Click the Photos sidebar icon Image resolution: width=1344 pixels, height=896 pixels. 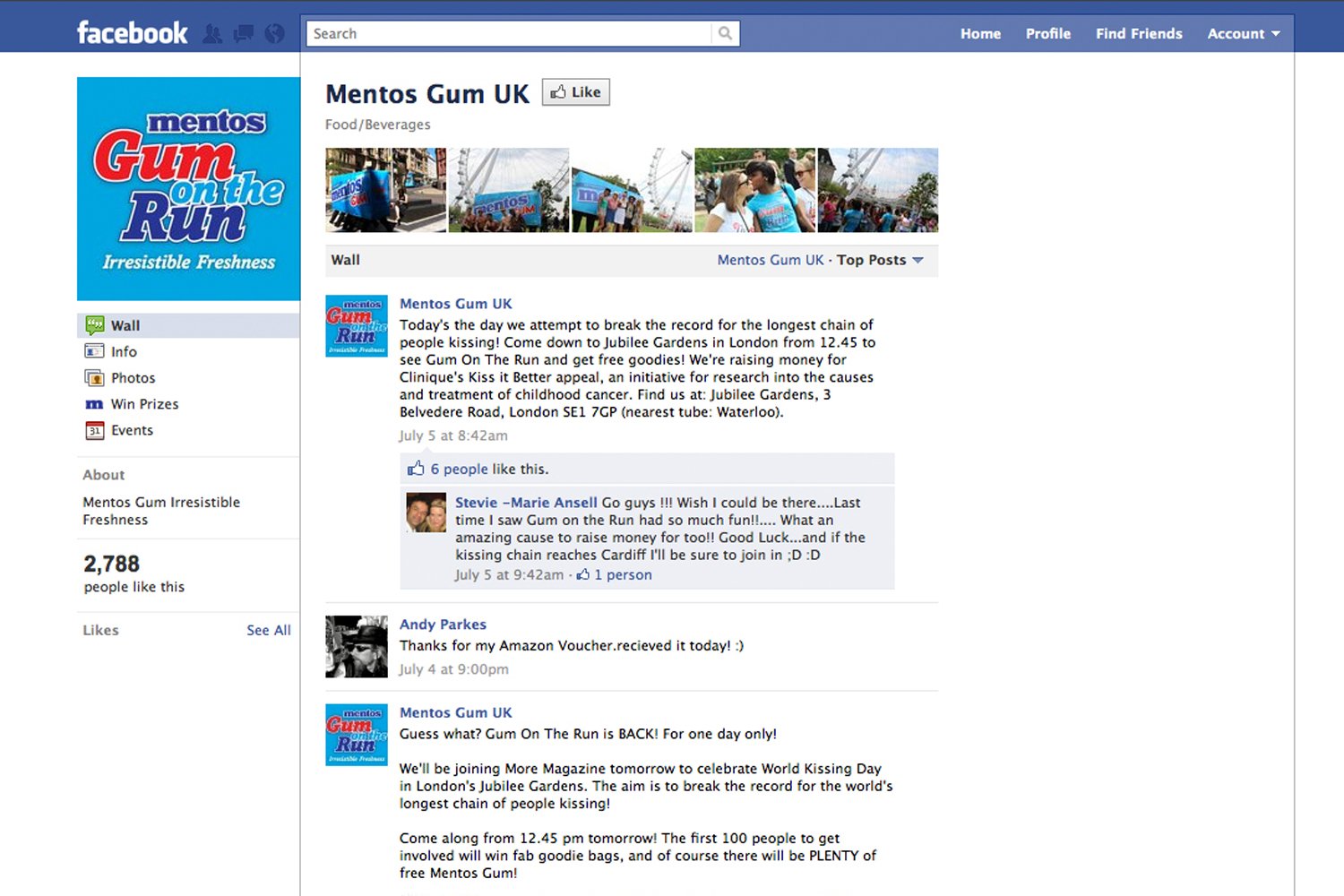(x=94, y=377)
